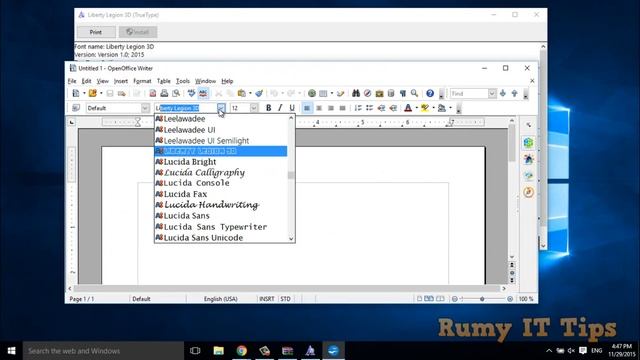The image size is (640, 360).
Task: Set Align Left paragraph alignment
Action: 307,108
